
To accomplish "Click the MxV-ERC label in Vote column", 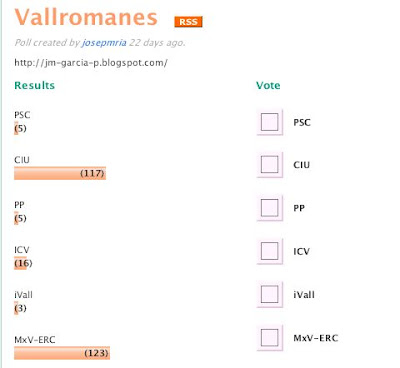I will [316, 338].
